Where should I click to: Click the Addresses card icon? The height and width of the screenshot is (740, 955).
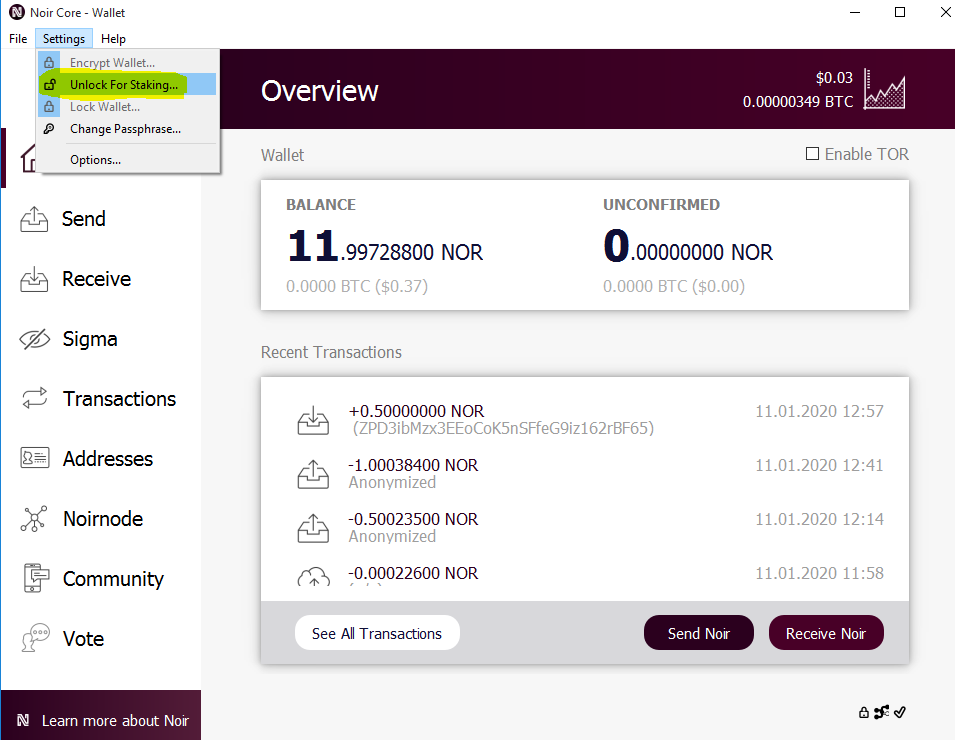pyautogui.click(x=35, y=459)
